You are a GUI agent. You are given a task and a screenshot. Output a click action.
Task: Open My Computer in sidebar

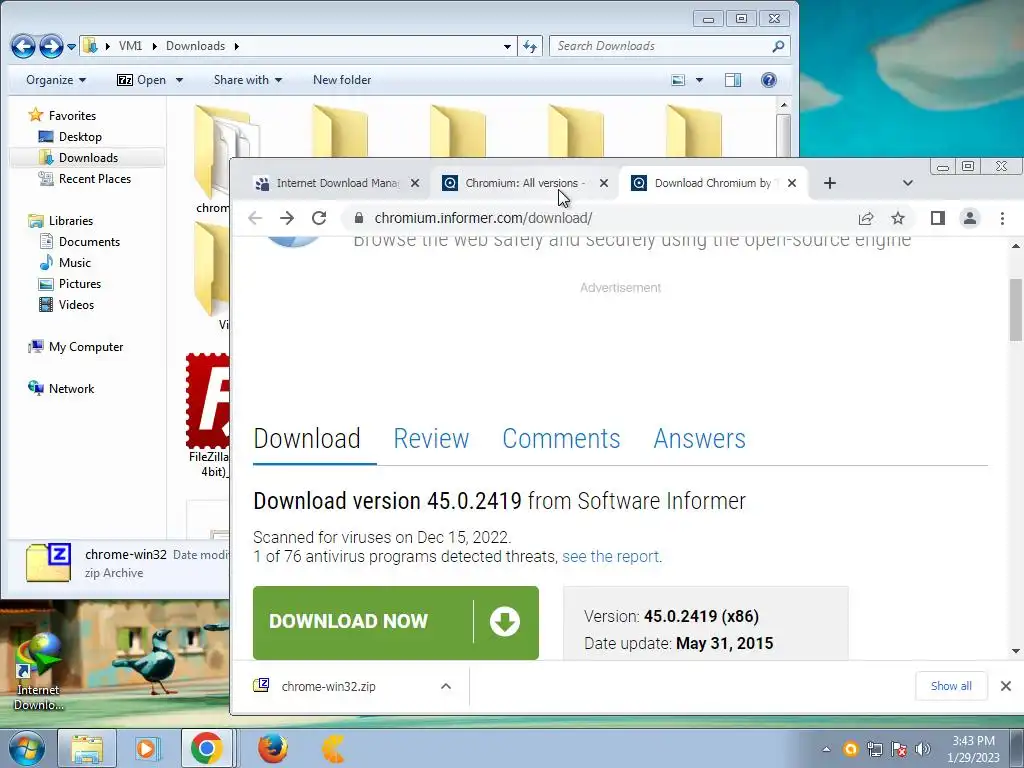pos(86,347)
